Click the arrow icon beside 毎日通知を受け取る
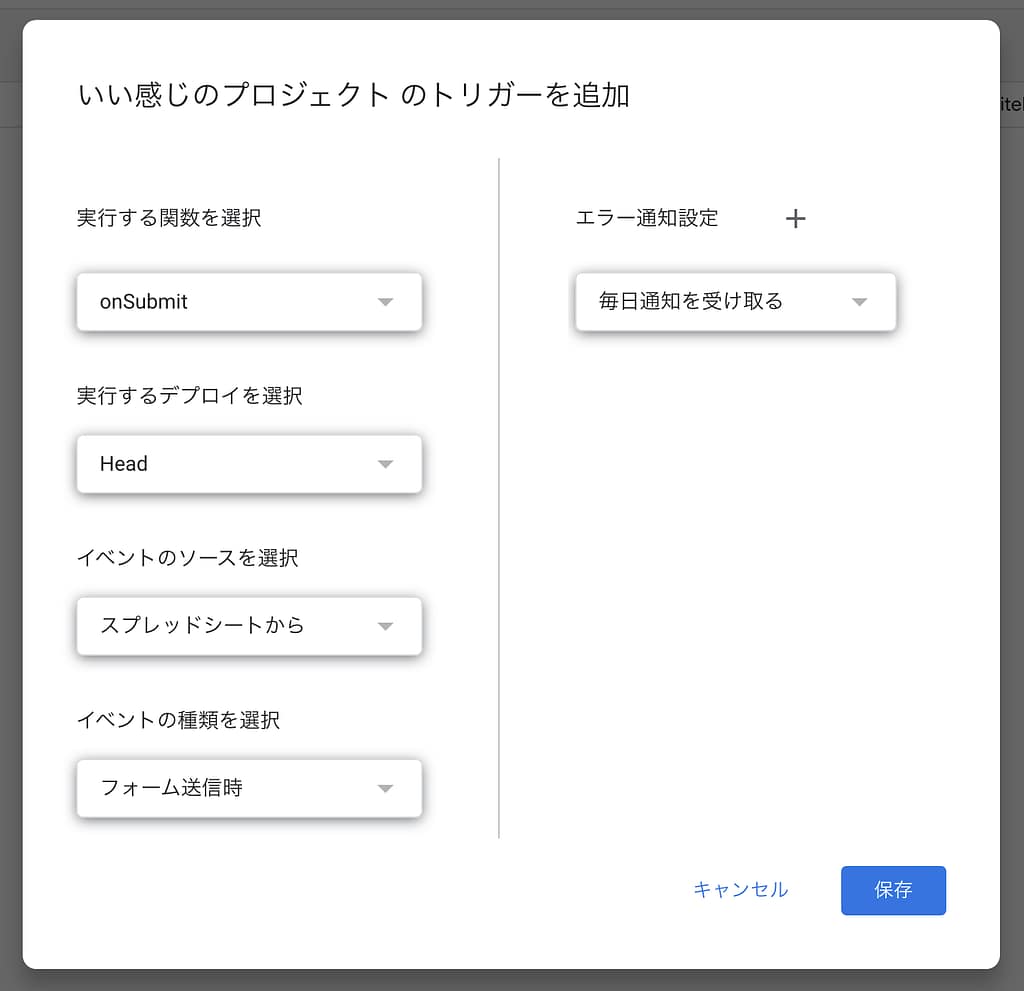 859,302
